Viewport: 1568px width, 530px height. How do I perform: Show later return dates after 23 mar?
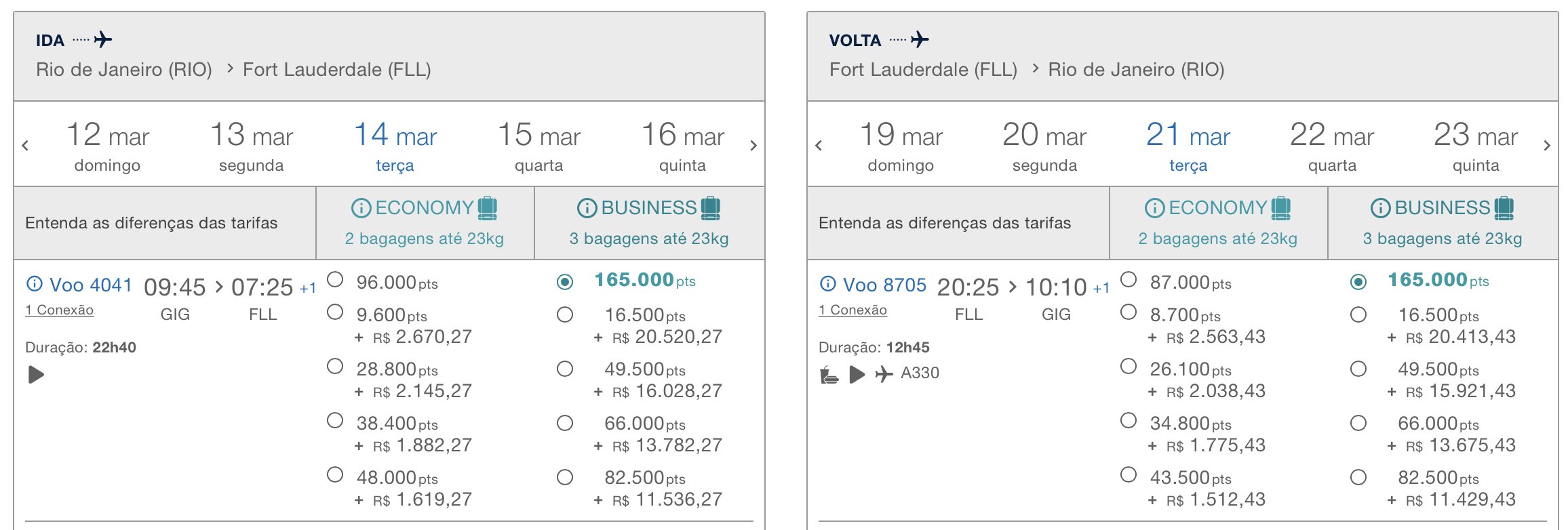point(1547,145)
